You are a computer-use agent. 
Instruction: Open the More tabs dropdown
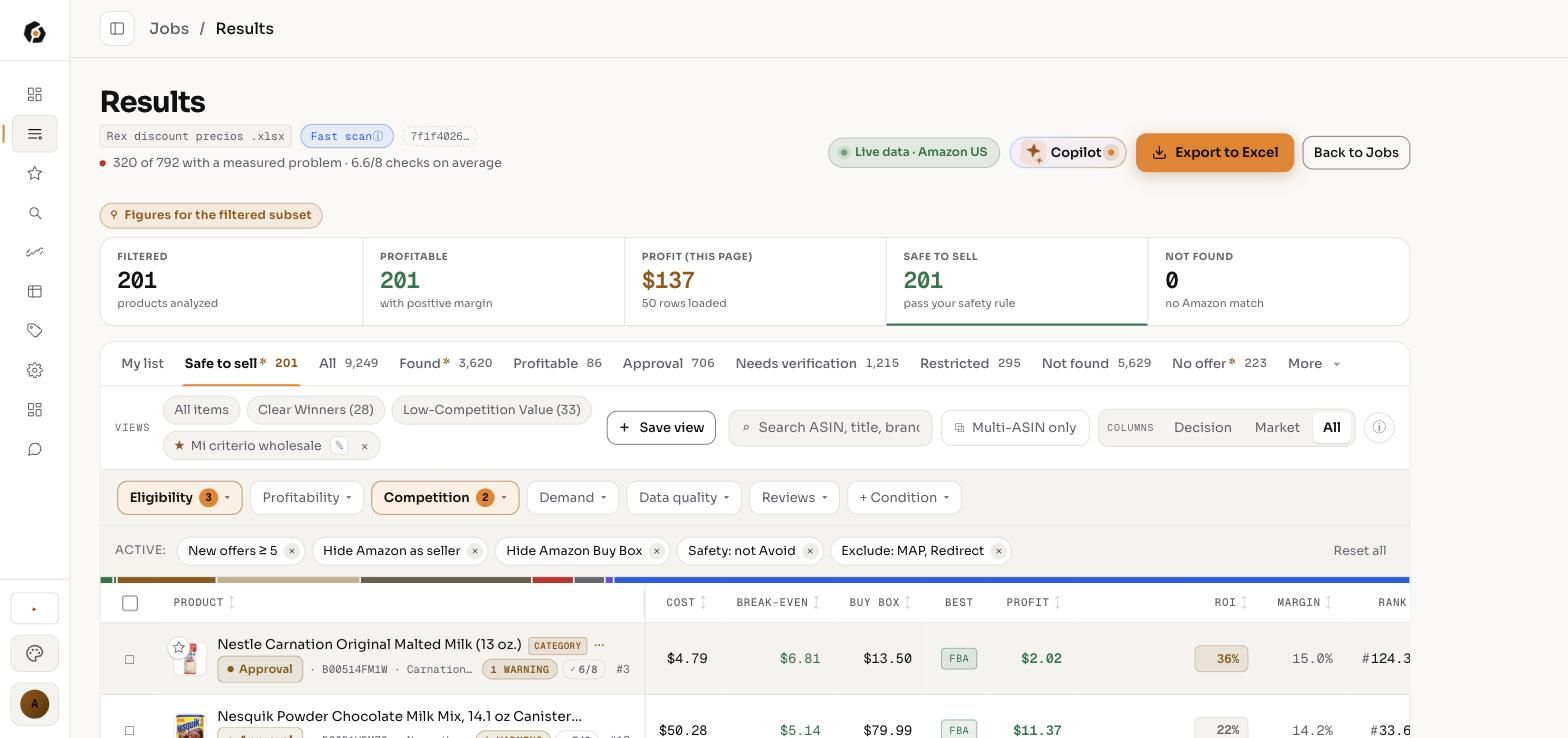(1314, 363)
